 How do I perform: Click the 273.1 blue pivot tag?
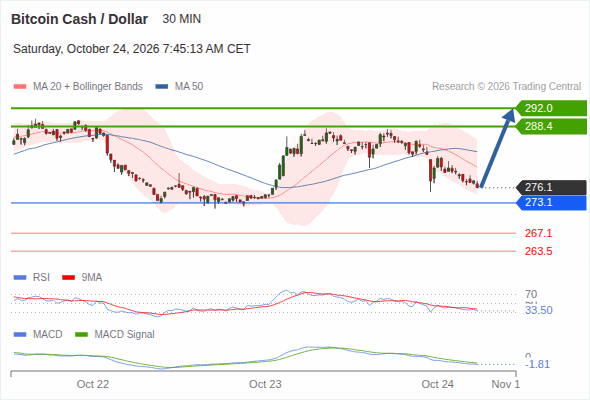[551, 202]
